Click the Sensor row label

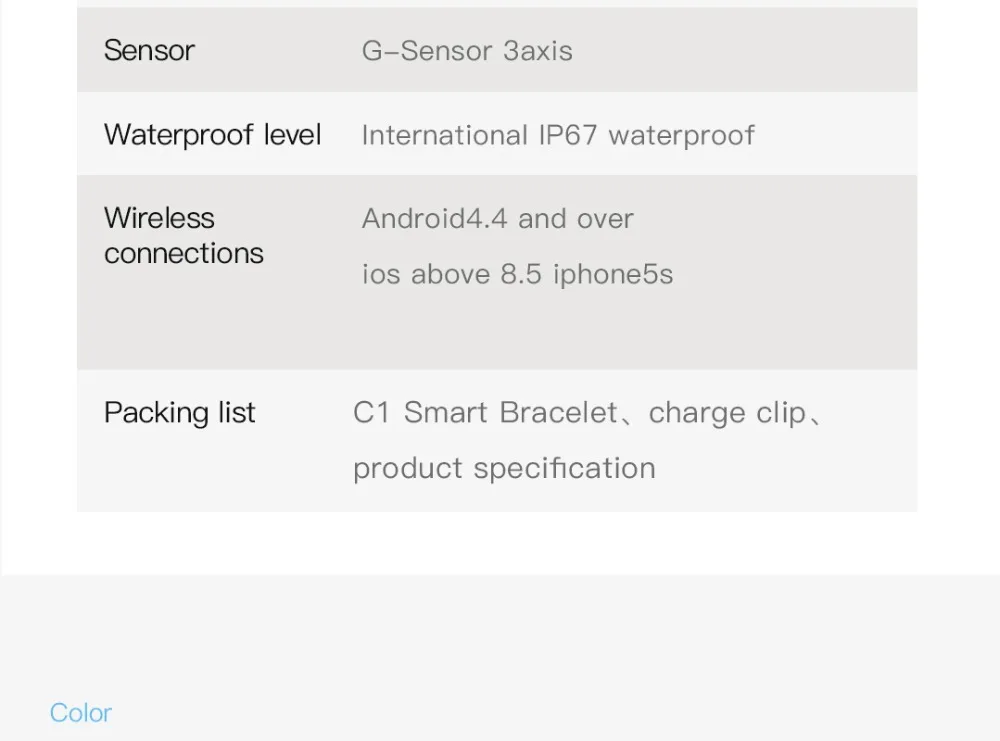(x=149, y=50)
